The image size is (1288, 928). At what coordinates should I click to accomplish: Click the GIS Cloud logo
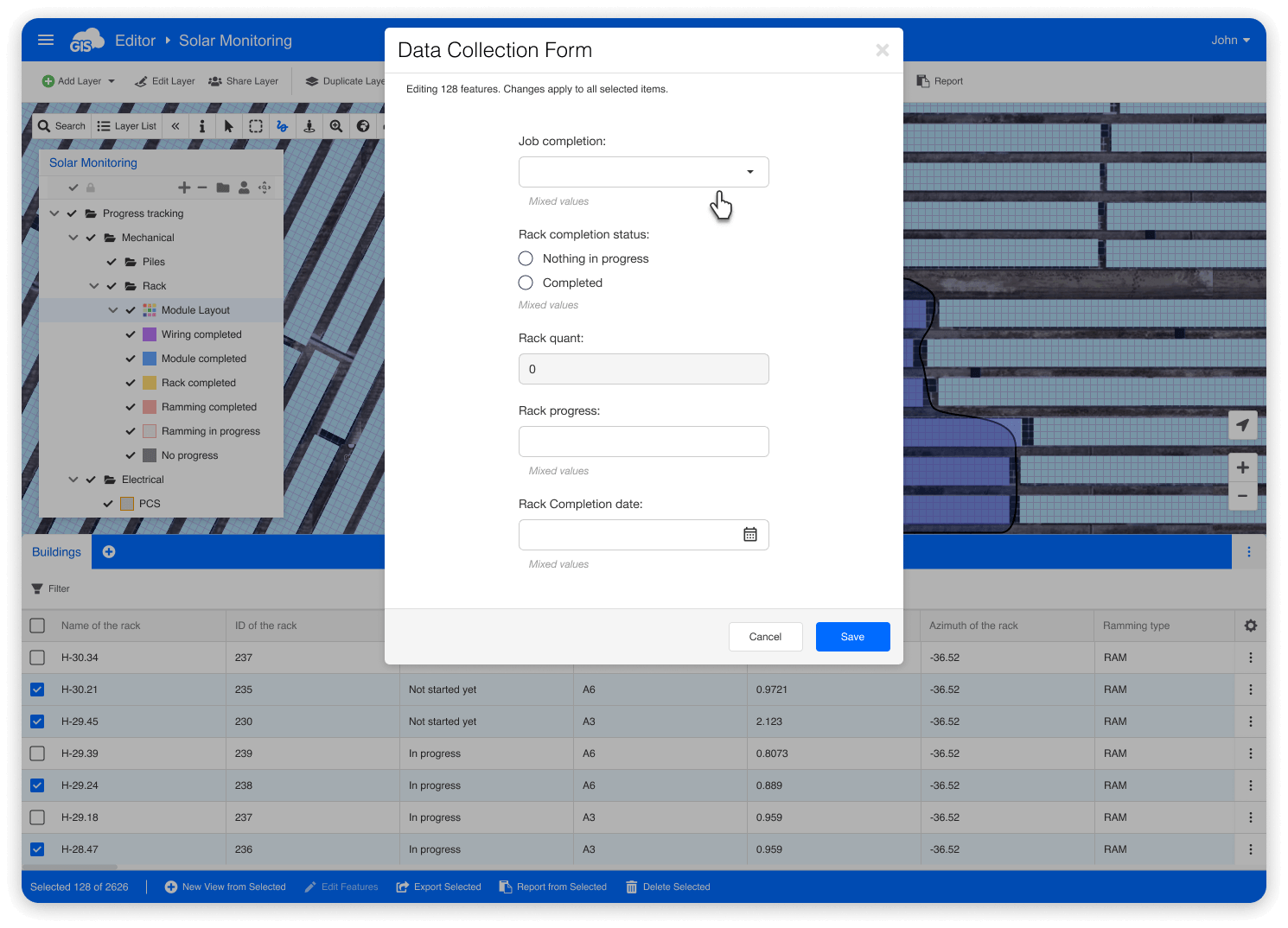(x=86, y=40)
